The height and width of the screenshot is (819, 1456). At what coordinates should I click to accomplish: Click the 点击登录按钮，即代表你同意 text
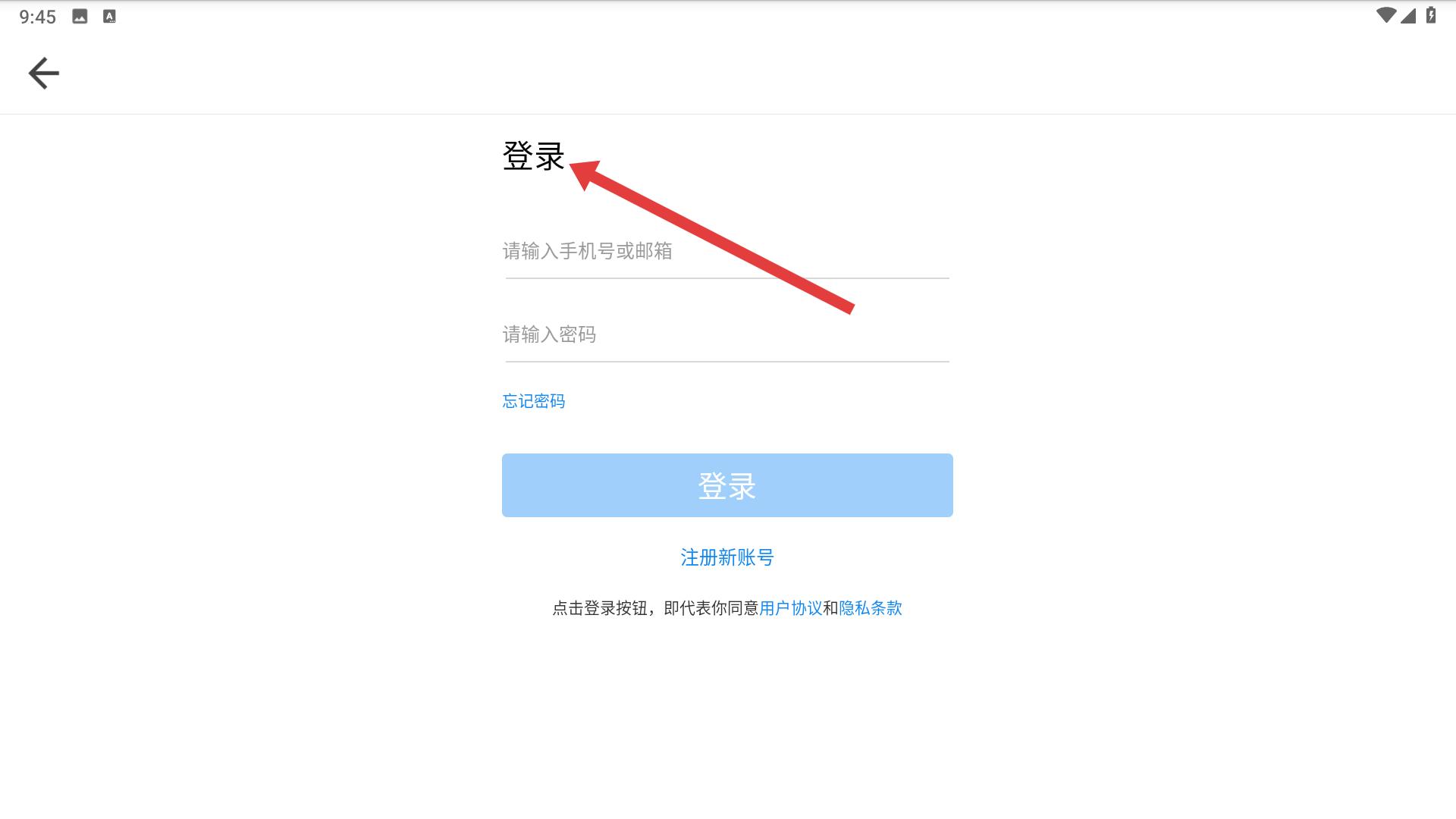655,608
